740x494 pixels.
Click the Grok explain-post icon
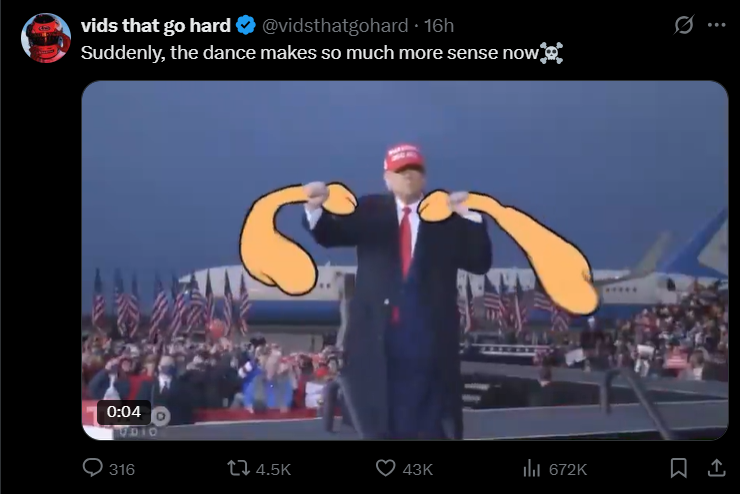[684, 25]
